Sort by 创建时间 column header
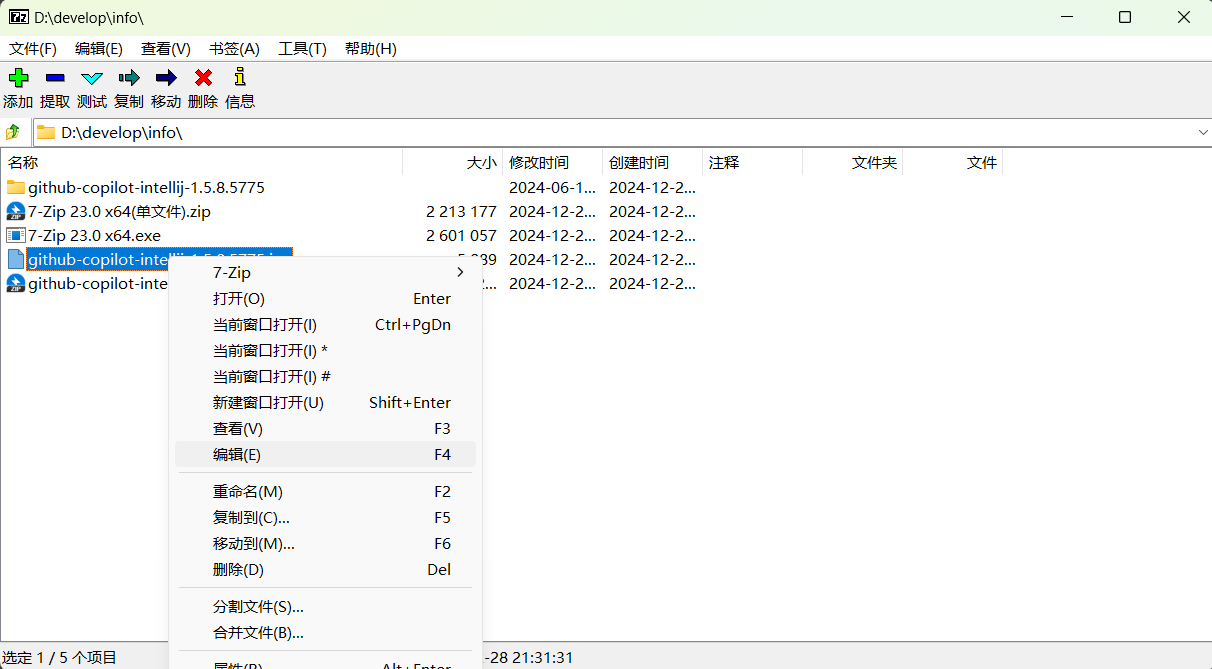Screen dimensions: 1212x669 point(652,162)
